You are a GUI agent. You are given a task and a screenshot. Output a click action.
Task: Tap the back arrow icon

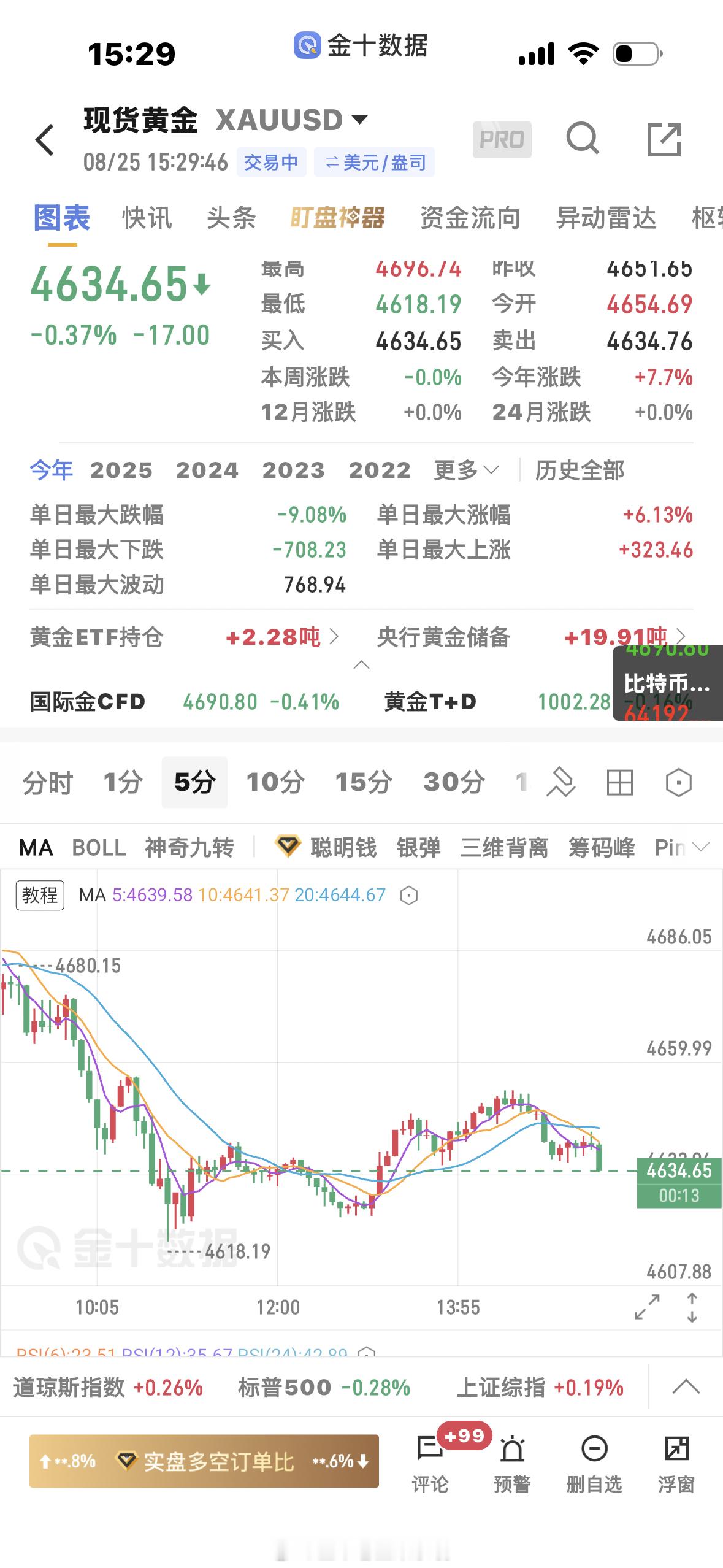45,140
